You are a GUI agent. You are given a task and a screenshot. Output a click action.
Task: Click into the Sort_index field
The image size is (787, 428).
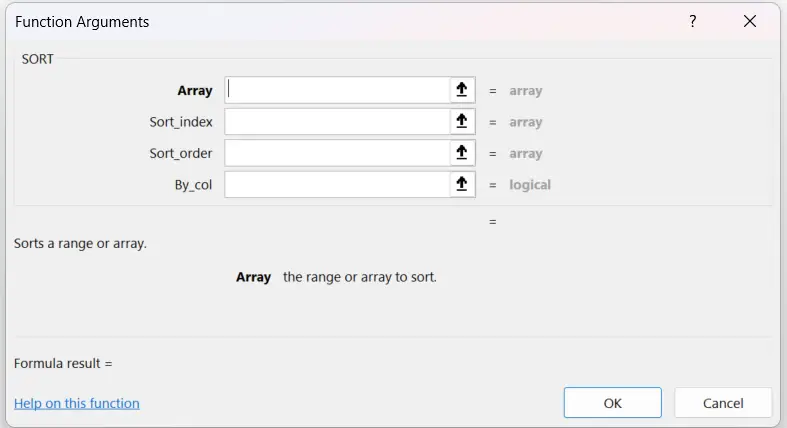337,121
